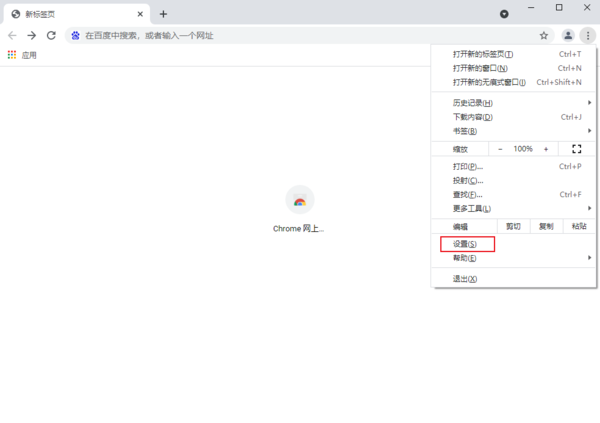Image resolution: width=600 pixels, height=423 pixels.
Task: Maximize the Chrome window
Action: pyautogui.click(x=559, y=7)
